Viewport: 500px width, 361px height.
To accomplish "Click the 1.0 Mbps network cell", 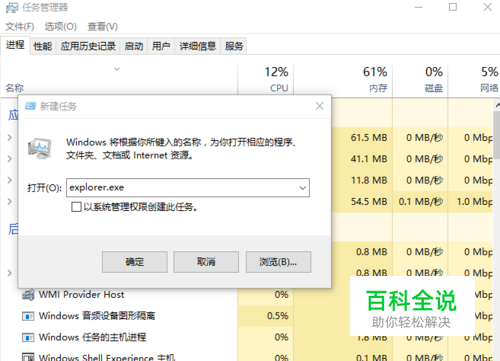I will pyautogui.click(x=471, y=201).
